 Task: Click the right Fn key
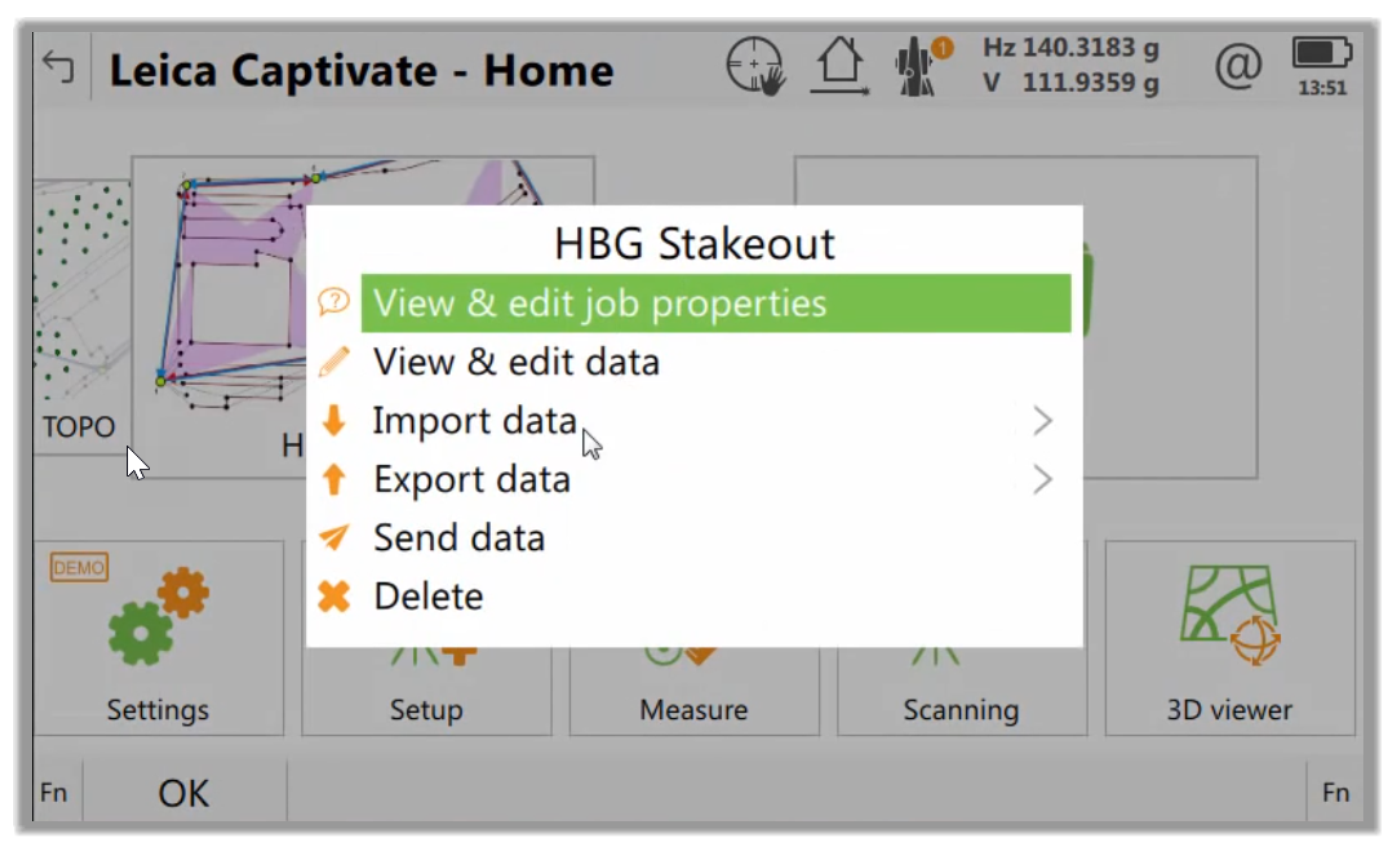coord(1335,793)
